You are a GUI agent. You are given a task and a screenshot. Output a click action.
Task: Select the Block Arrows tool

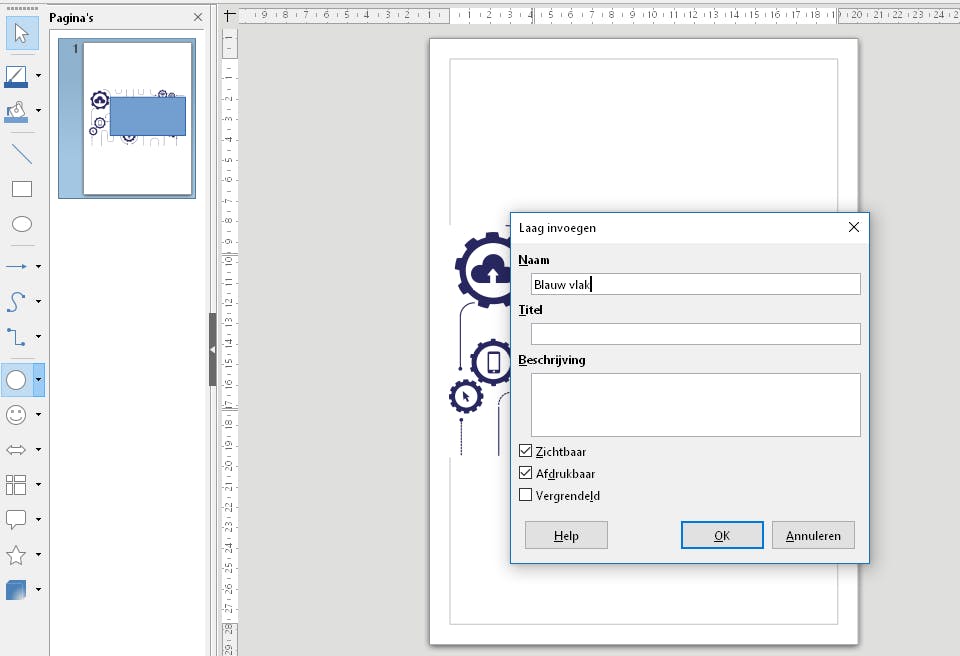click(16, 450)
